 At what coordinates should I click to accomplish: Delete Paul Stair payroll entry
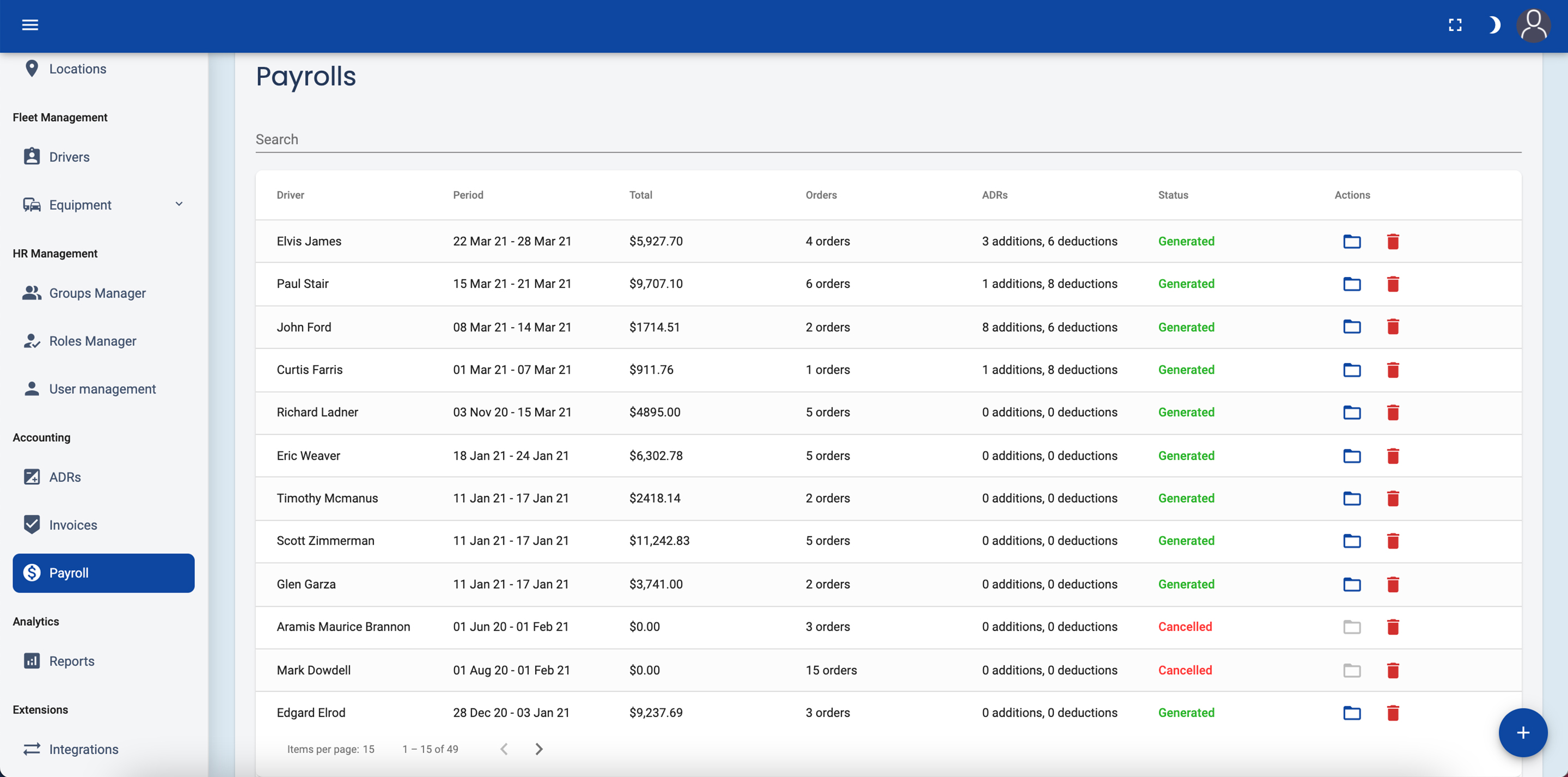click(x=1393, y=284)
